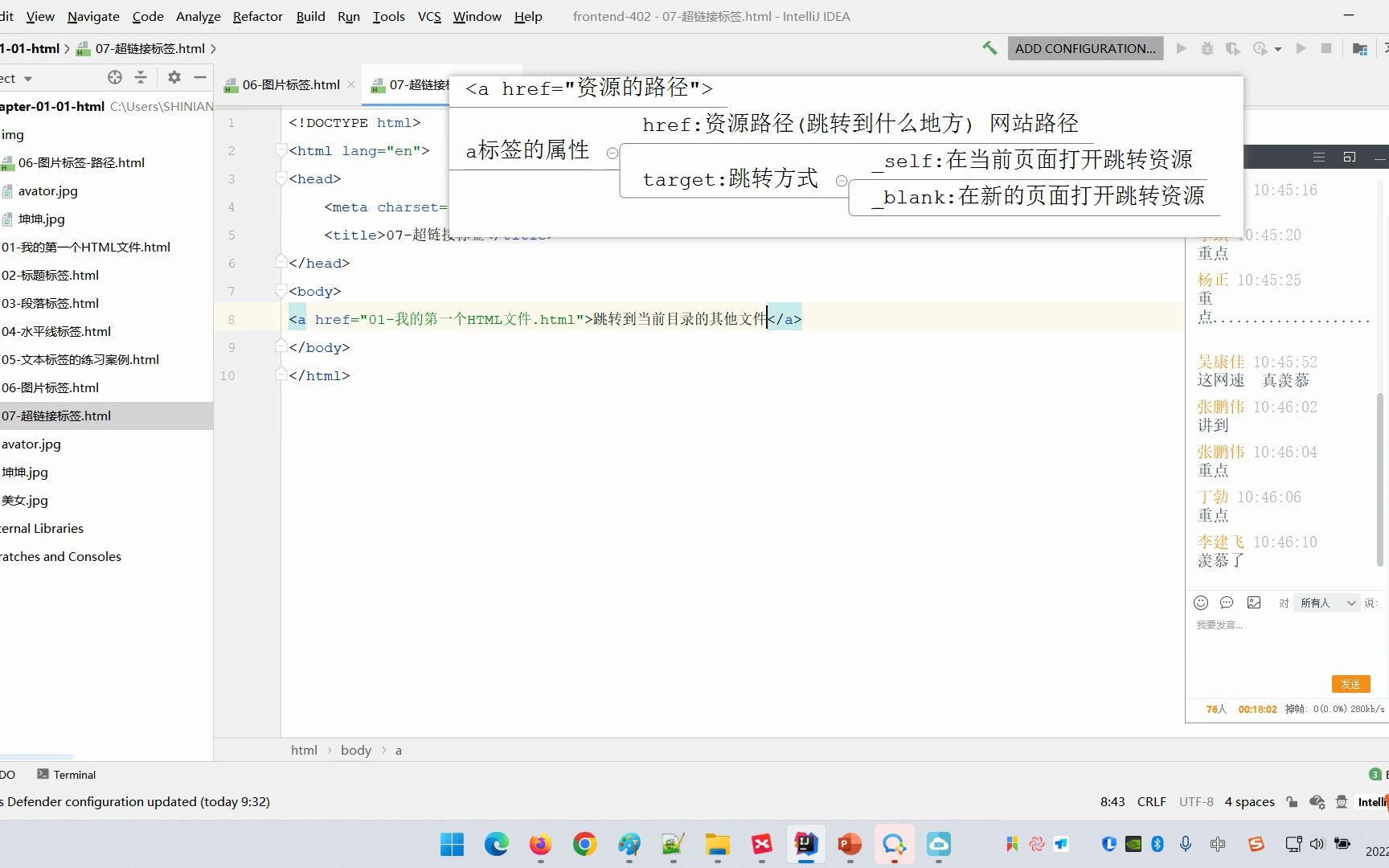Fold the body tag on line 7

tap(281, 291)
